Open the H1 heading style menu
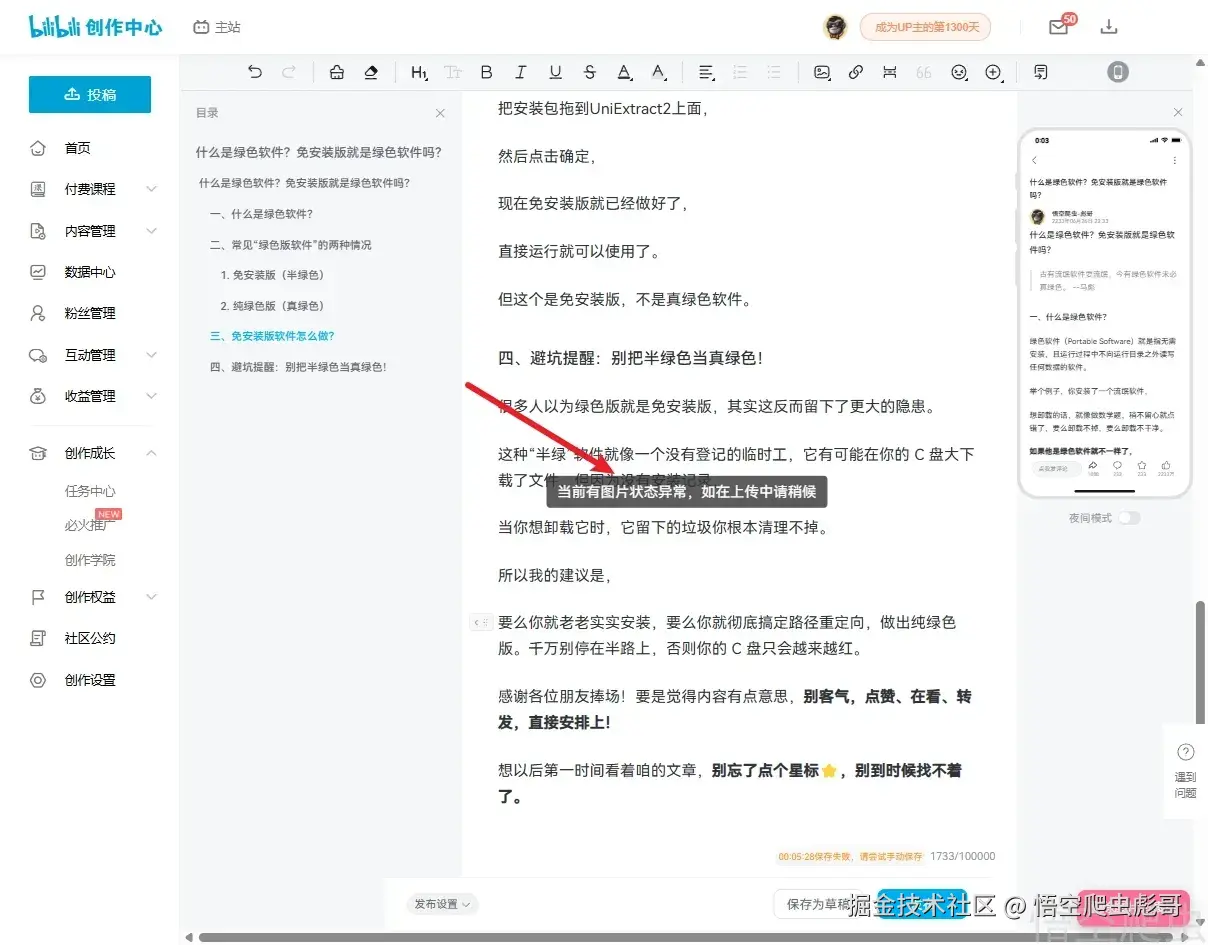 click(419, 72)
